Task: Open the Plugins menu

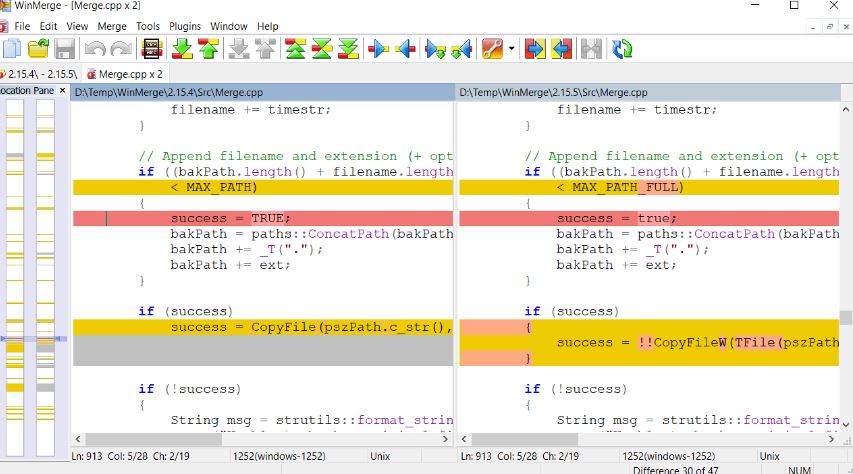Action: tap(185, 26)
